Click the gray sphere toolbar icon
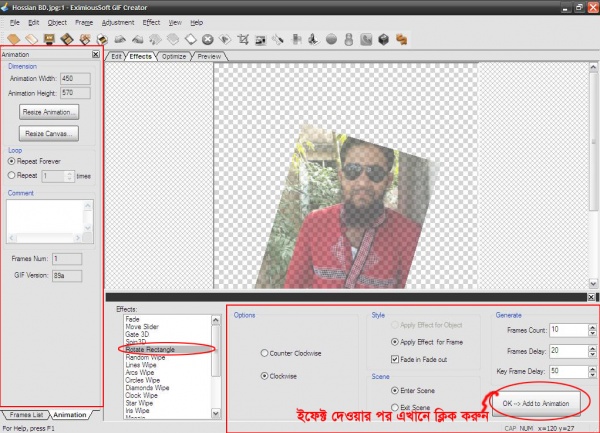600x433 pixels. coord(332,40)
